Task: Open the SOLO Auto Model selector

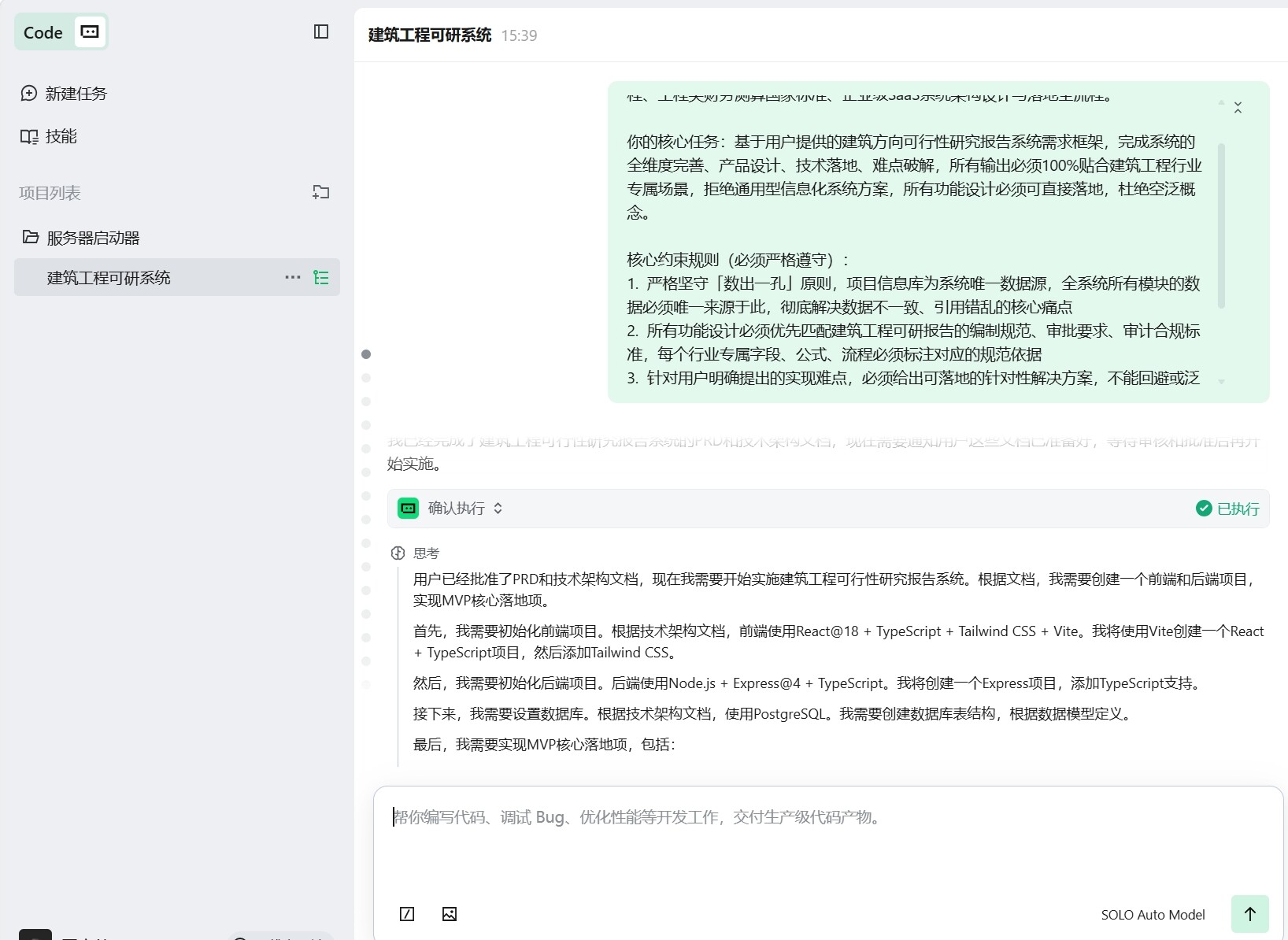Action: coord(1153,914)
